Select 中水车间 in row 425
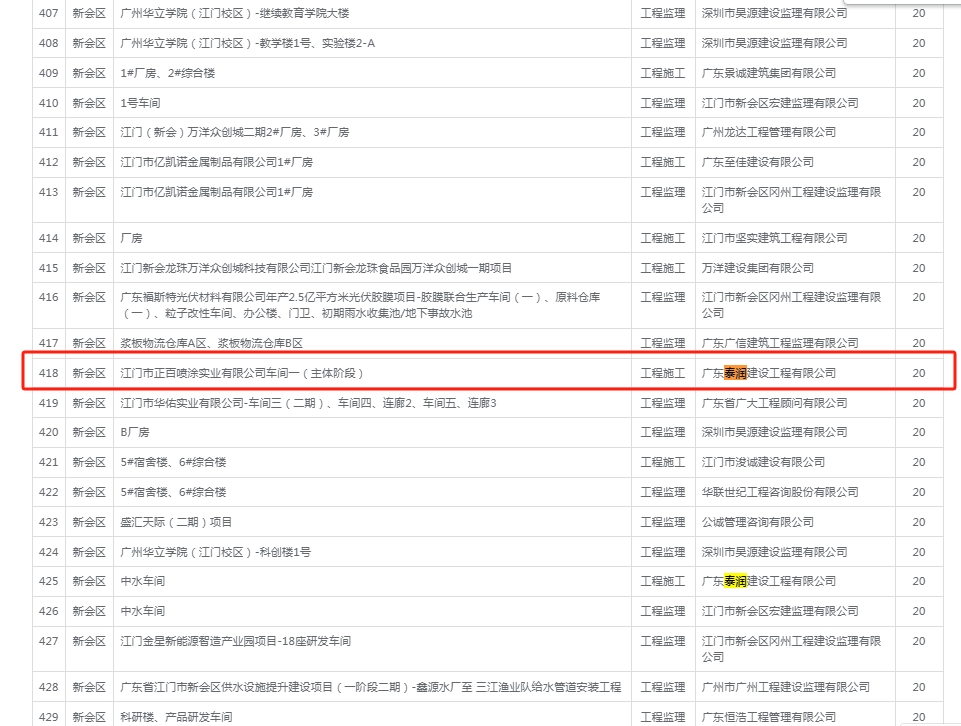The width and height of the screenshot is (961, 726). point(142,581)
